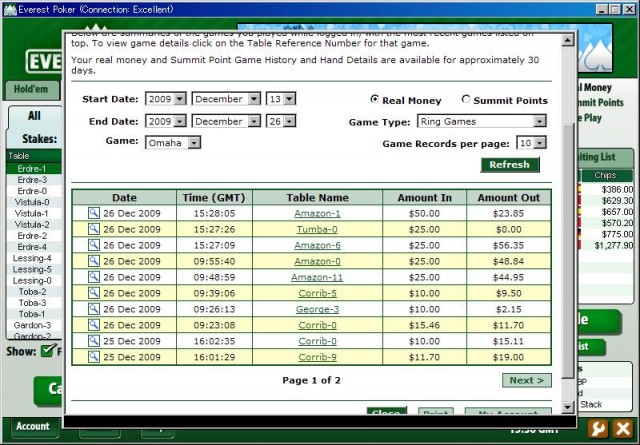Click the Table column header in lobby
Viewport: 640px width, 445px height.
click(33, 156)
